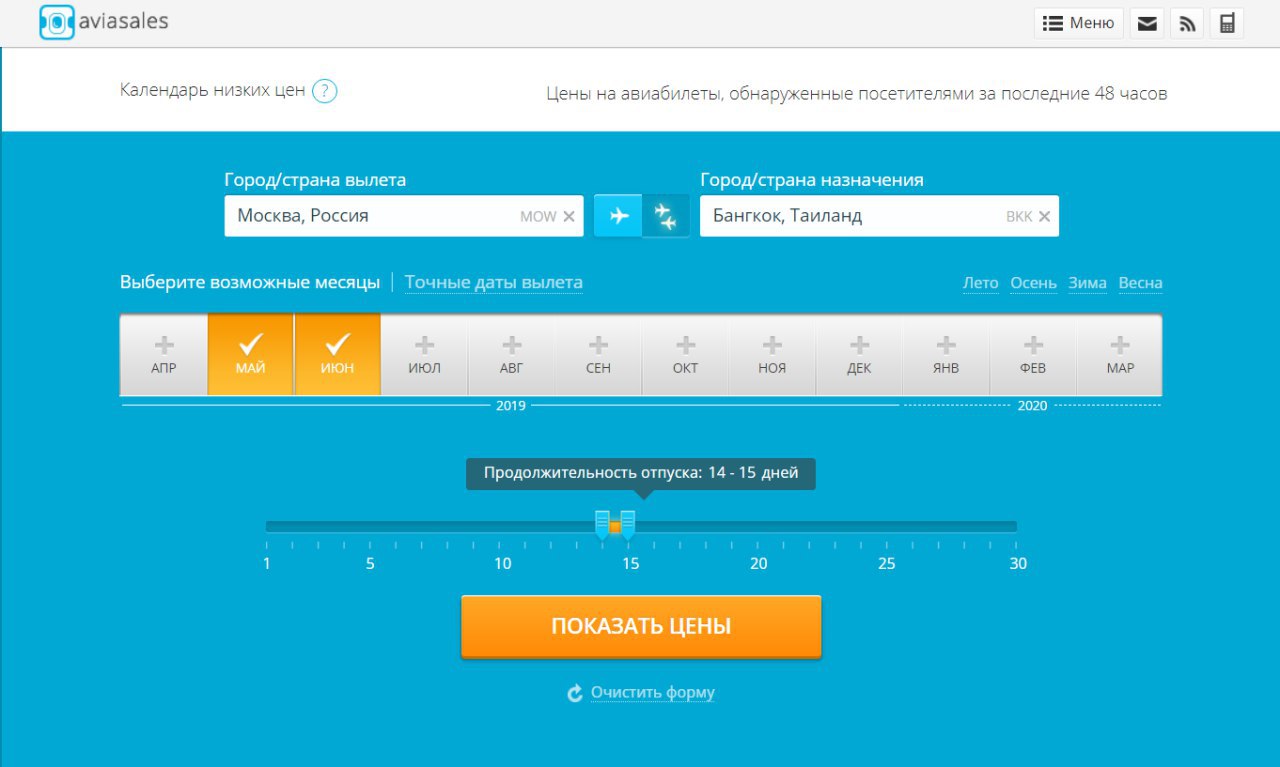The image size is (1280, 767).
Task: Switch to Выберите возможные месяцы tab
Action: tap(250, 283)
